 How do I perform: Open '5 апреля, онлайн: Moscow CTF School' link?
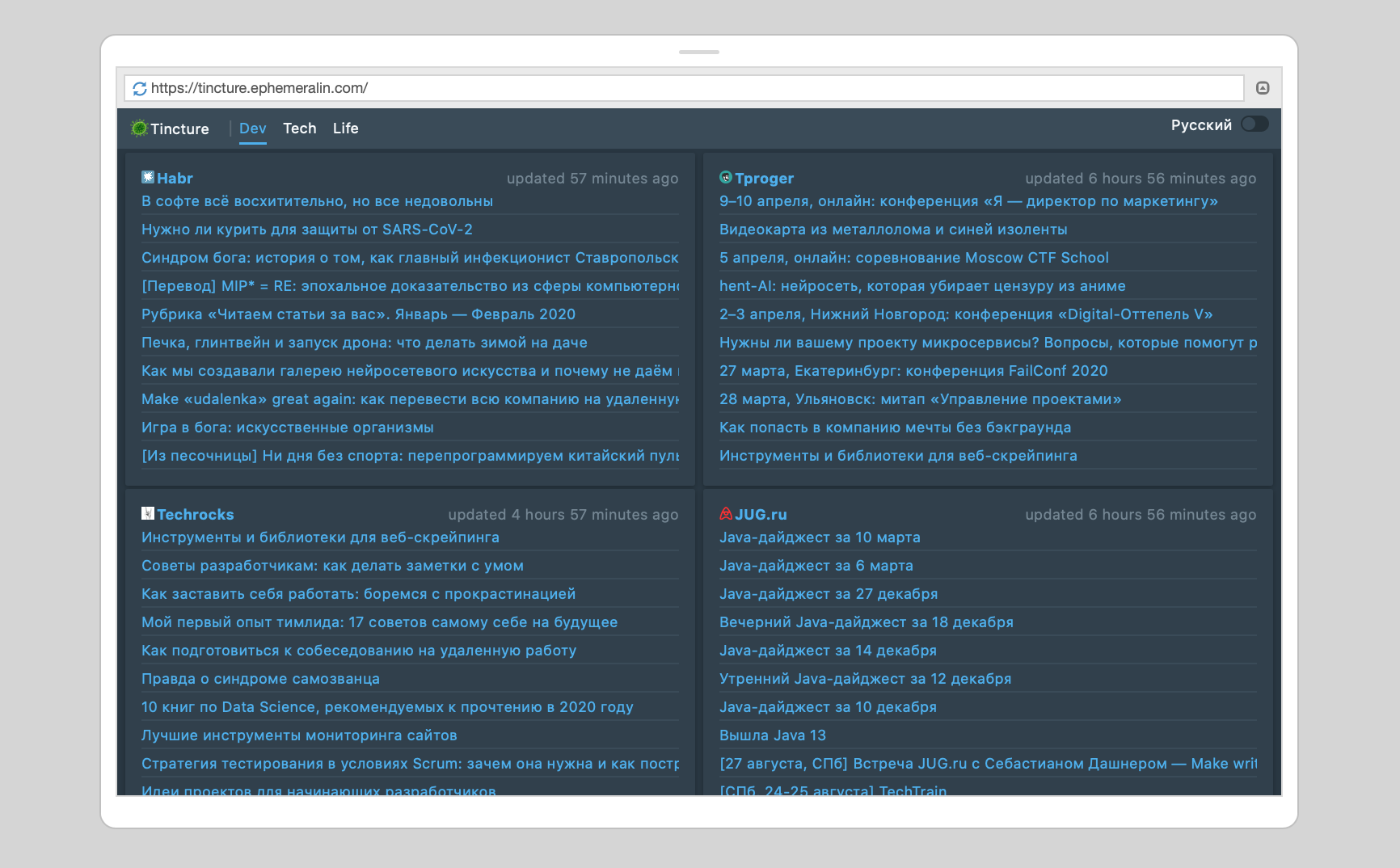tap(914, 258)
